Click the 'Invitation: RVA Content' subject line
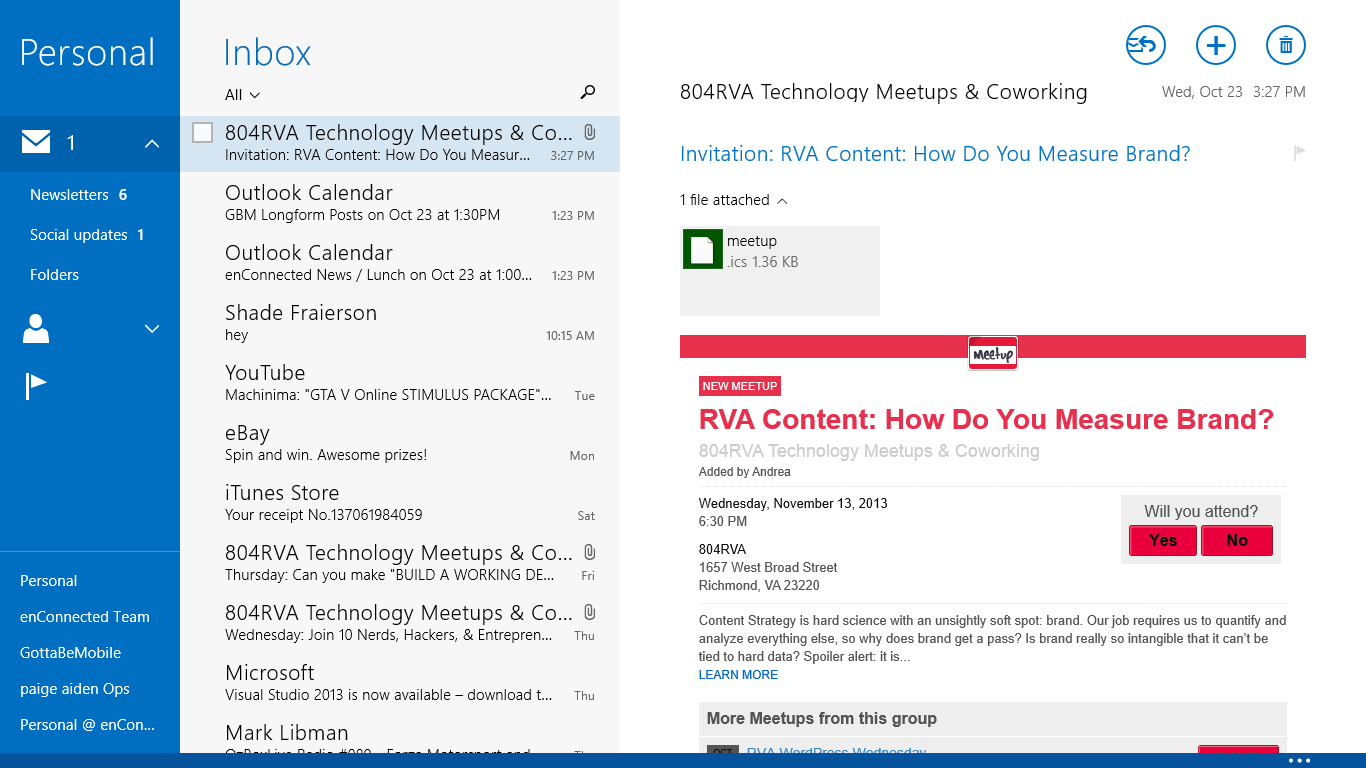Screen dimensions: 1366x768 pos(935,154)
